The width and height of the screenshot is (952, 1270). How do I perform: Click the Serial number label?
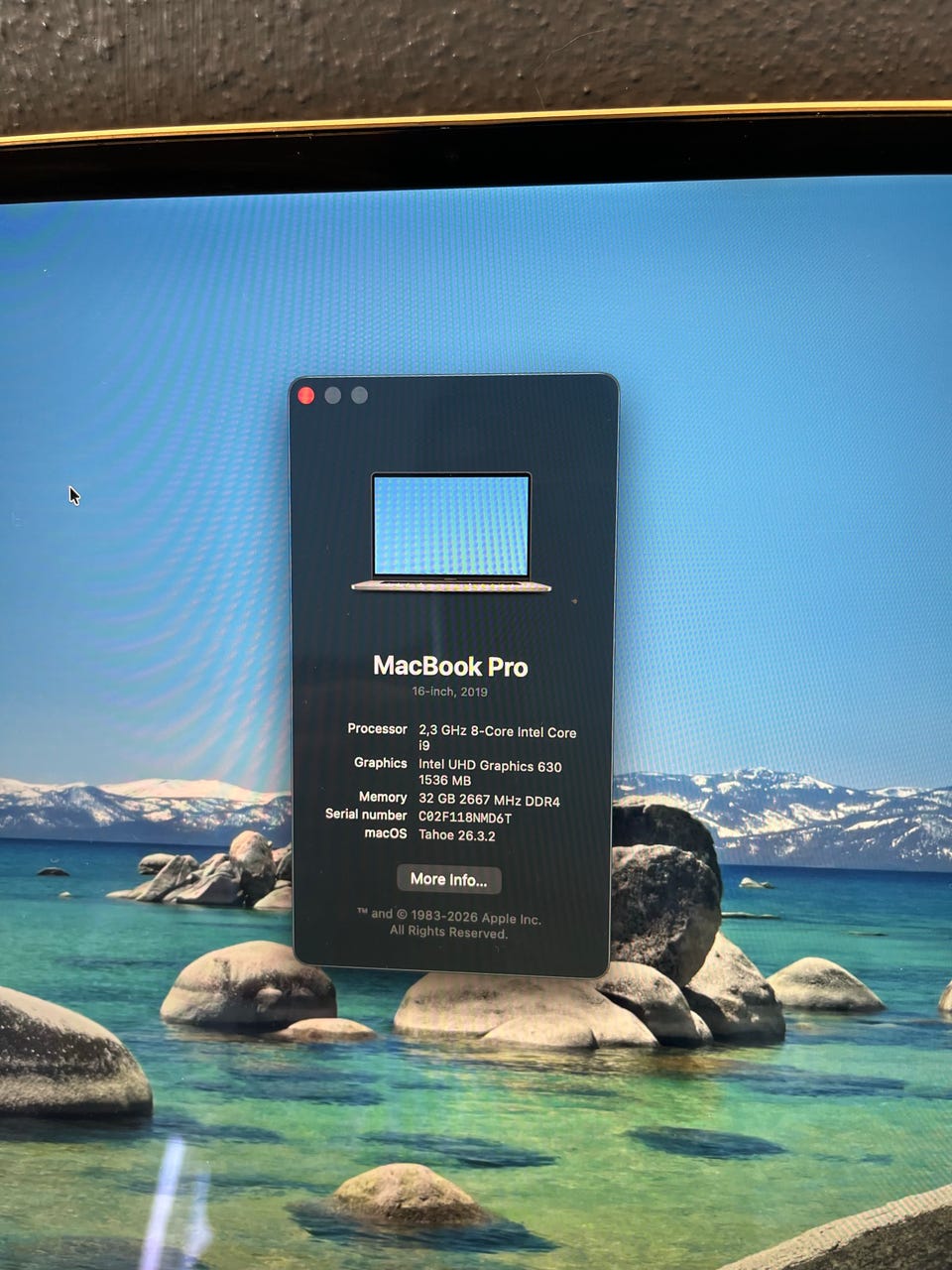(366, 815)
